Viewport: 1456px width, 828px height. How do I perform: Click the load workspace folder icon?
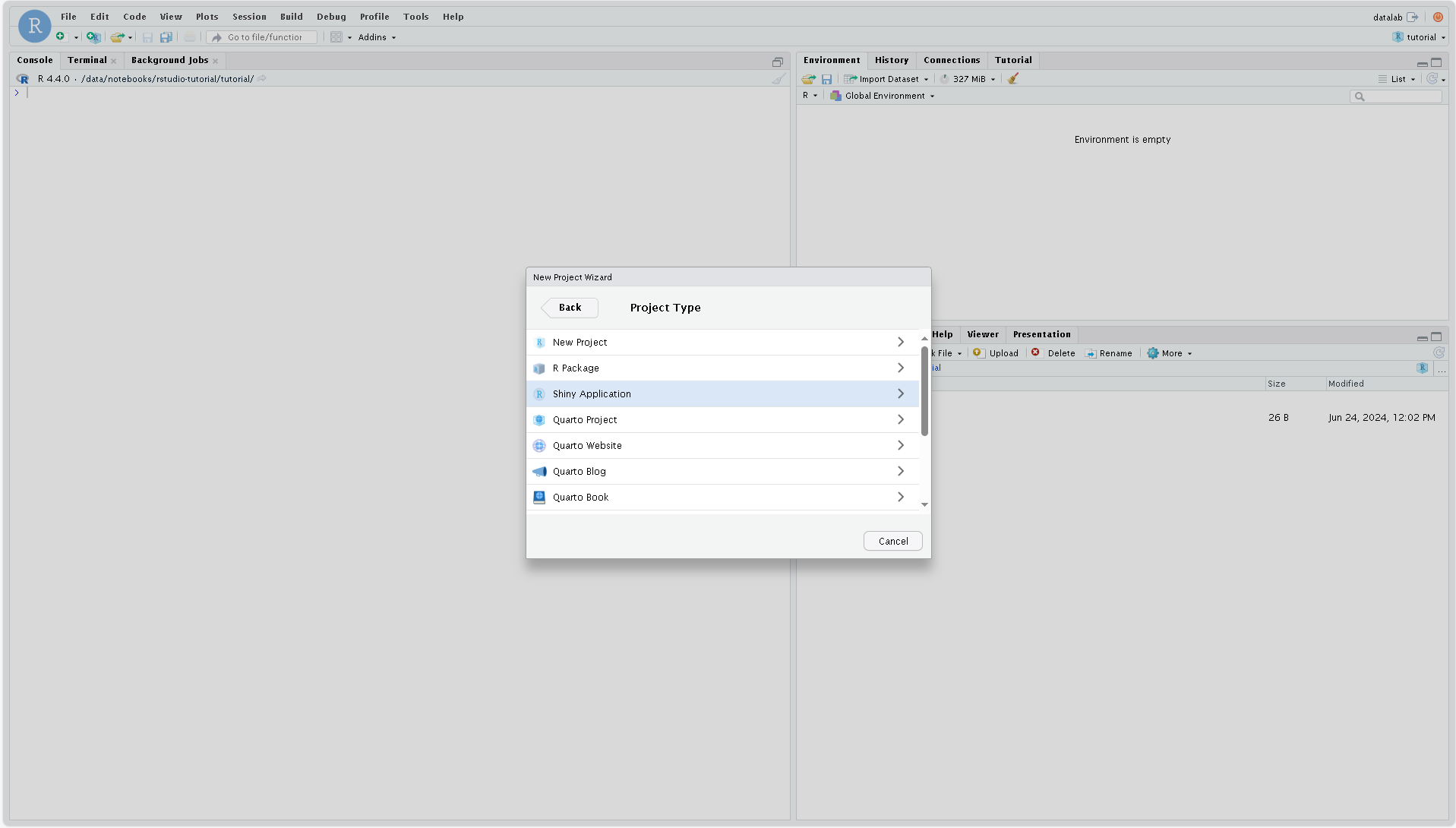click(x=809, y=79)
